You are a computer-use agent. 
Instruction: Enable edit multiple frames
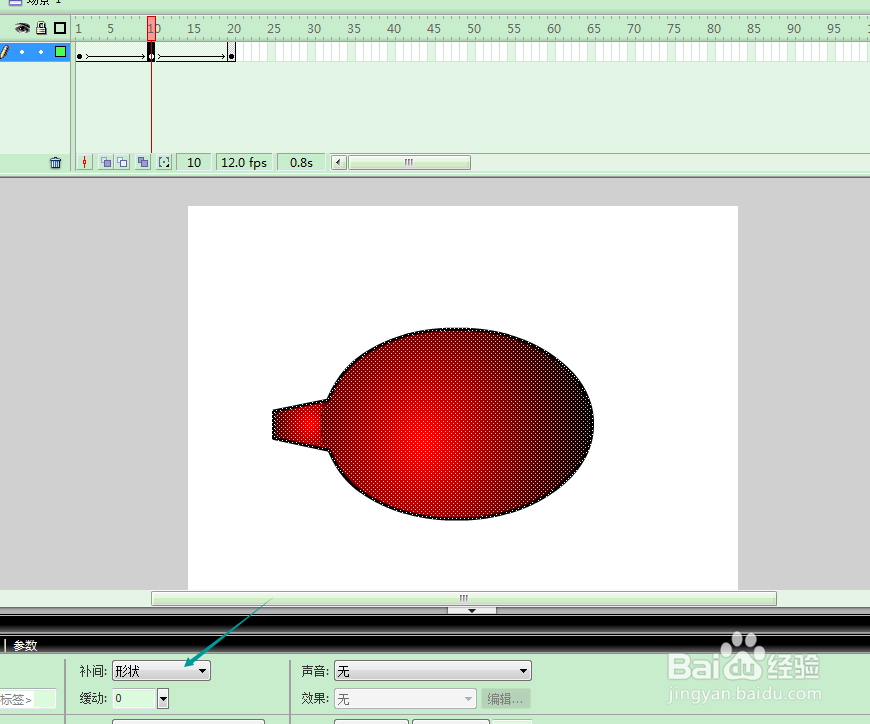point(143,163)
